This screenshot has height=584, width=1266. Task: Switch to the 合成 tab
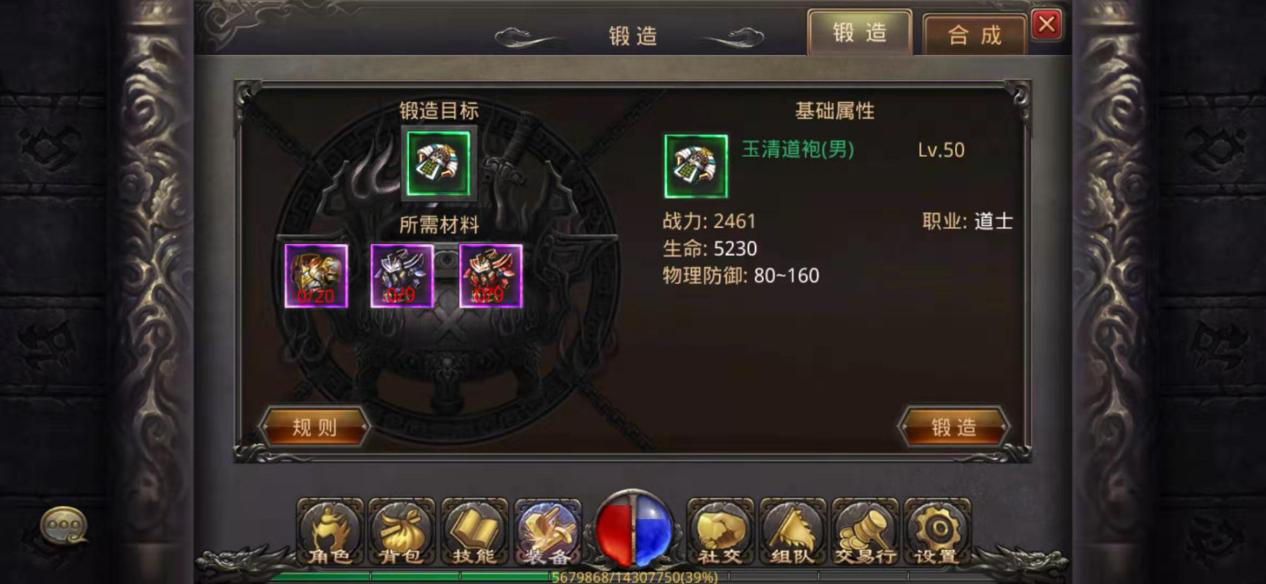tap(975, 35)
